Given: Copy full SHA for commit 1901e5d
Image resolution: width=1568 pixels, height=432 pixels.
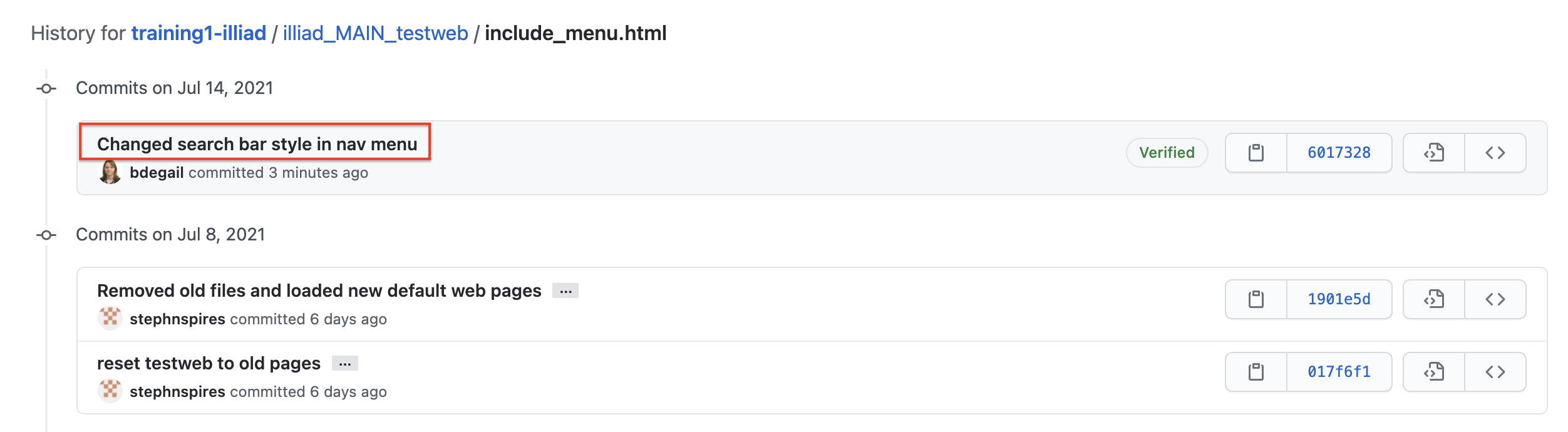Looking at the screenshot, I should [1256, 299].
